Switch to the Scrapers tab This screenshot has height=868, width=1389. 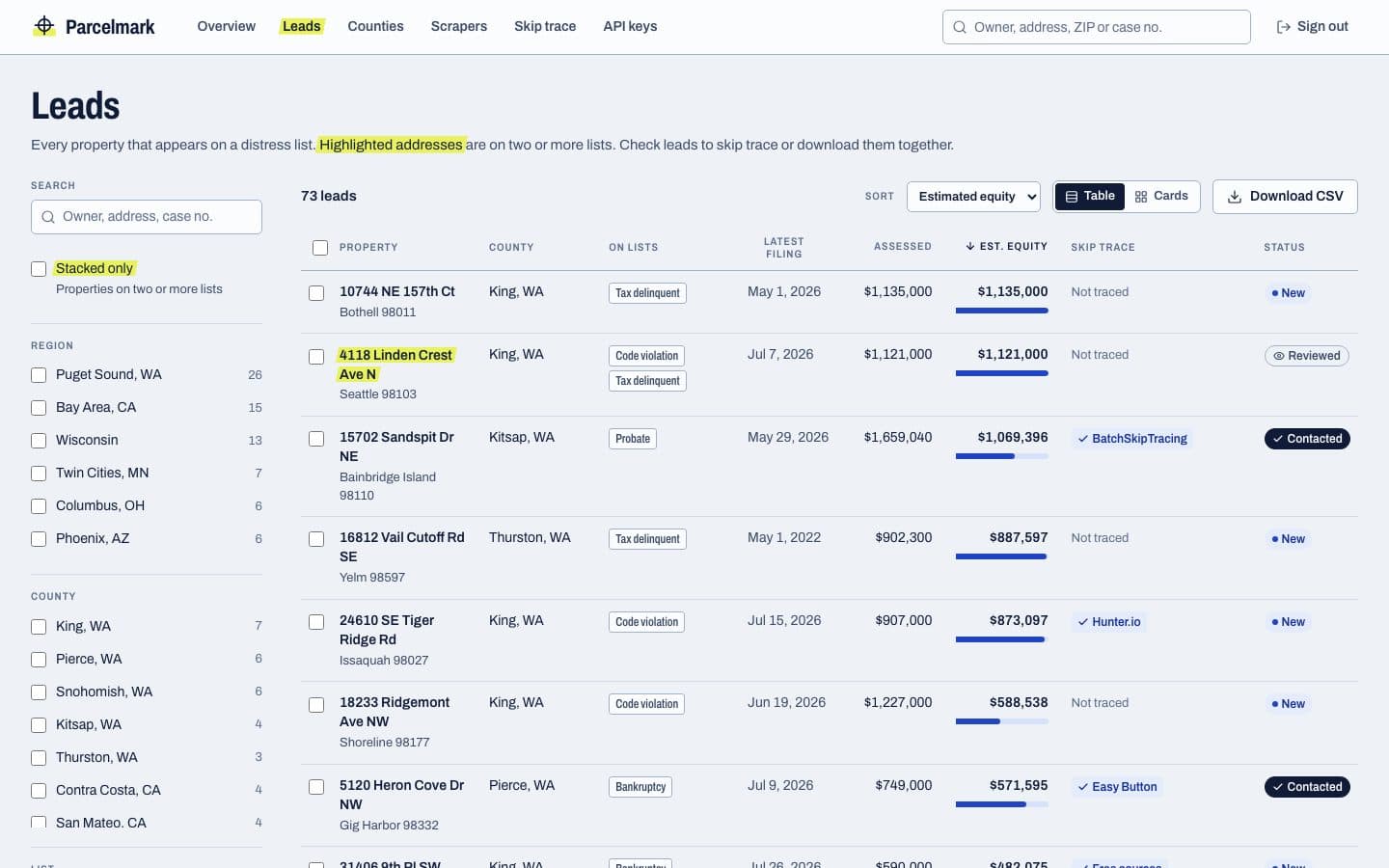coord(459,26)
